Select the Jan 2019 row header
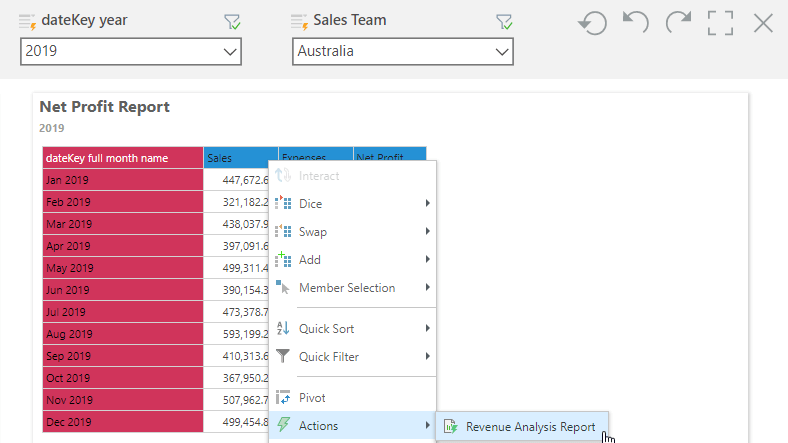 [x=123, y=180]
